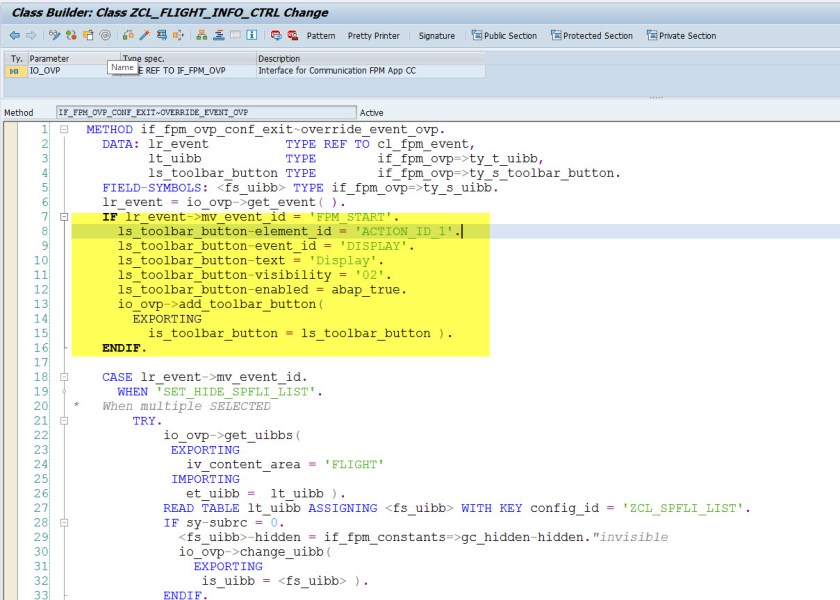This screenshot has width=840, height=600.
Task: Click the Pattern button
Action: [x=321, y=35]
